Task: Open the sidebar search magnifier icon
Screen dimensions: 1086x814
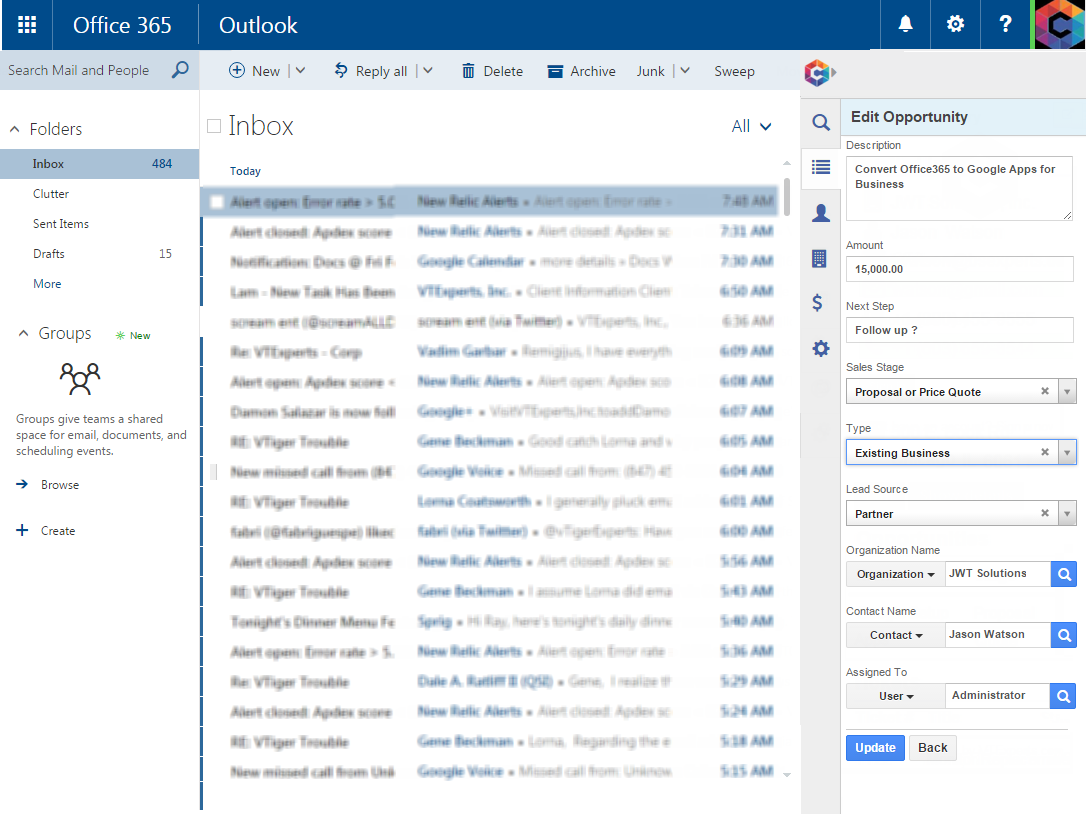Action: point(821,123)
